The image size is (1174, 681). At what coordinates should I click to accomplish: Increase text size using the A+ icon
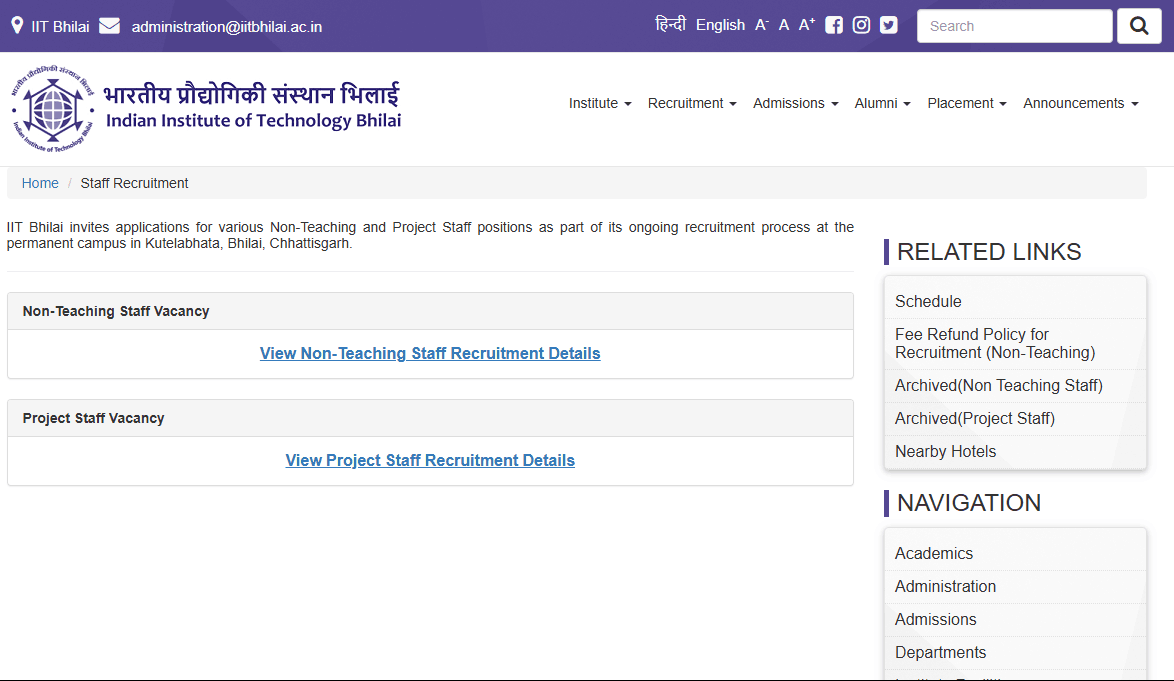pyautogui.click(x=806, y=24)
